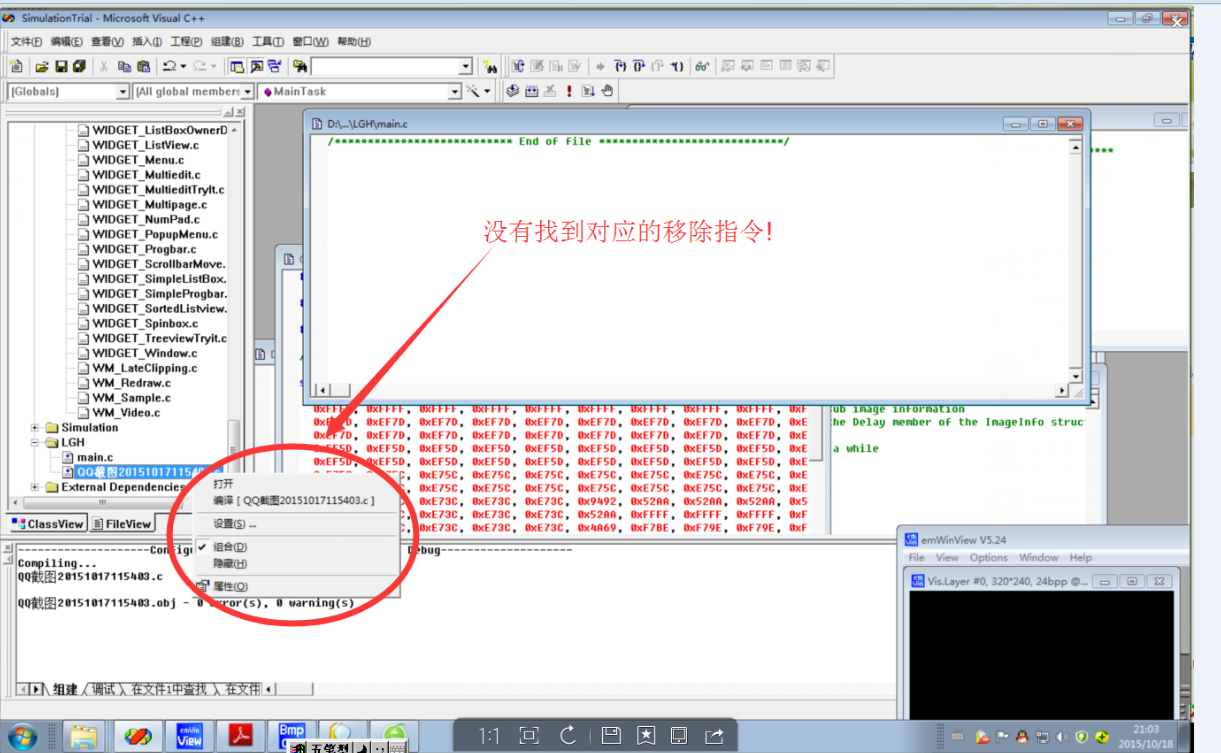This screenshot has width=1221, height=753.
Task: Switch to the FileView tab
Action: pos(121,524)
